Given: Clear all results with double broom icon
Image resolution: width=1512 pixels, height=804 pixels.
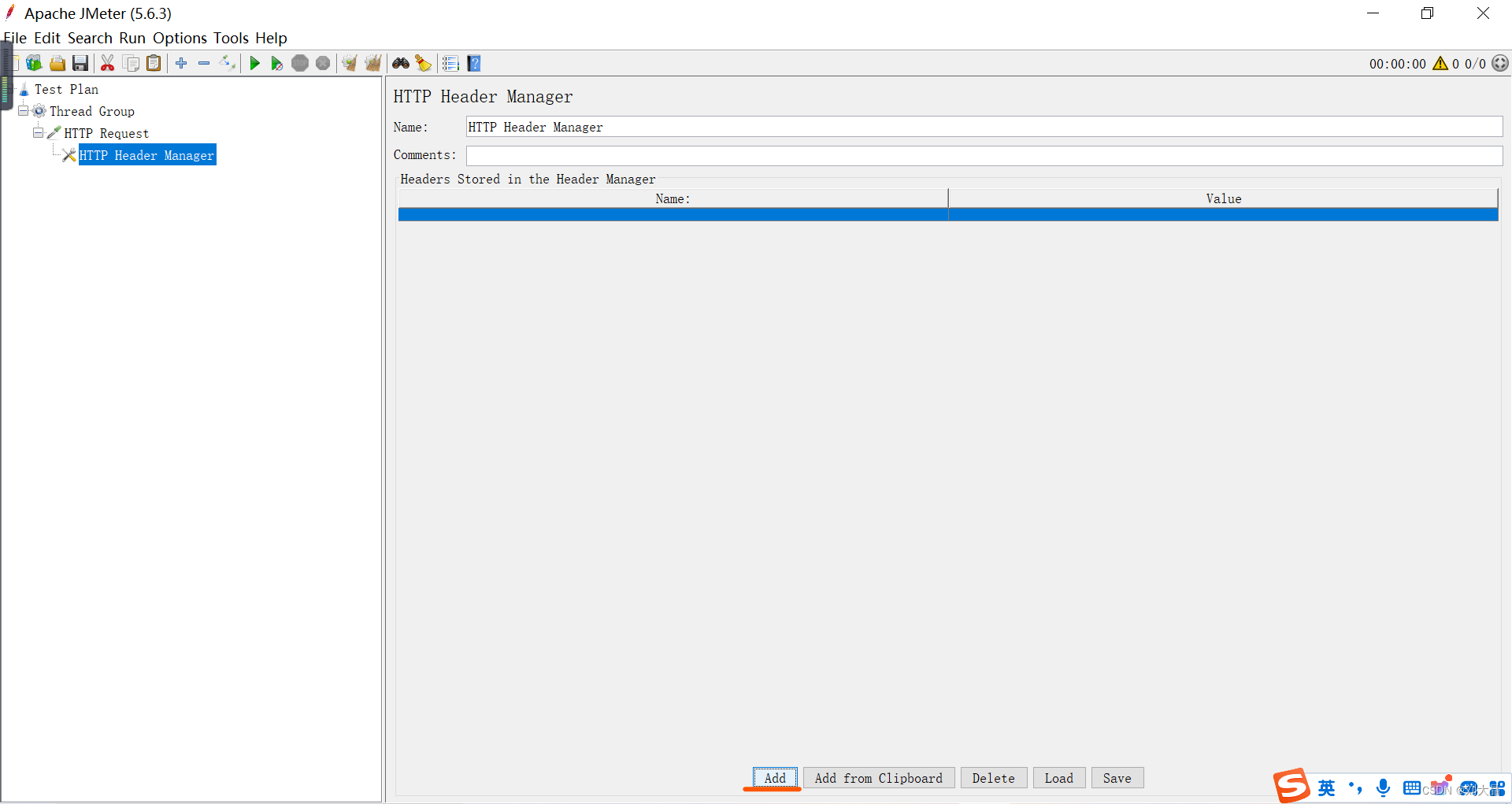Looking at the screenshot, I should pos(373,63).
